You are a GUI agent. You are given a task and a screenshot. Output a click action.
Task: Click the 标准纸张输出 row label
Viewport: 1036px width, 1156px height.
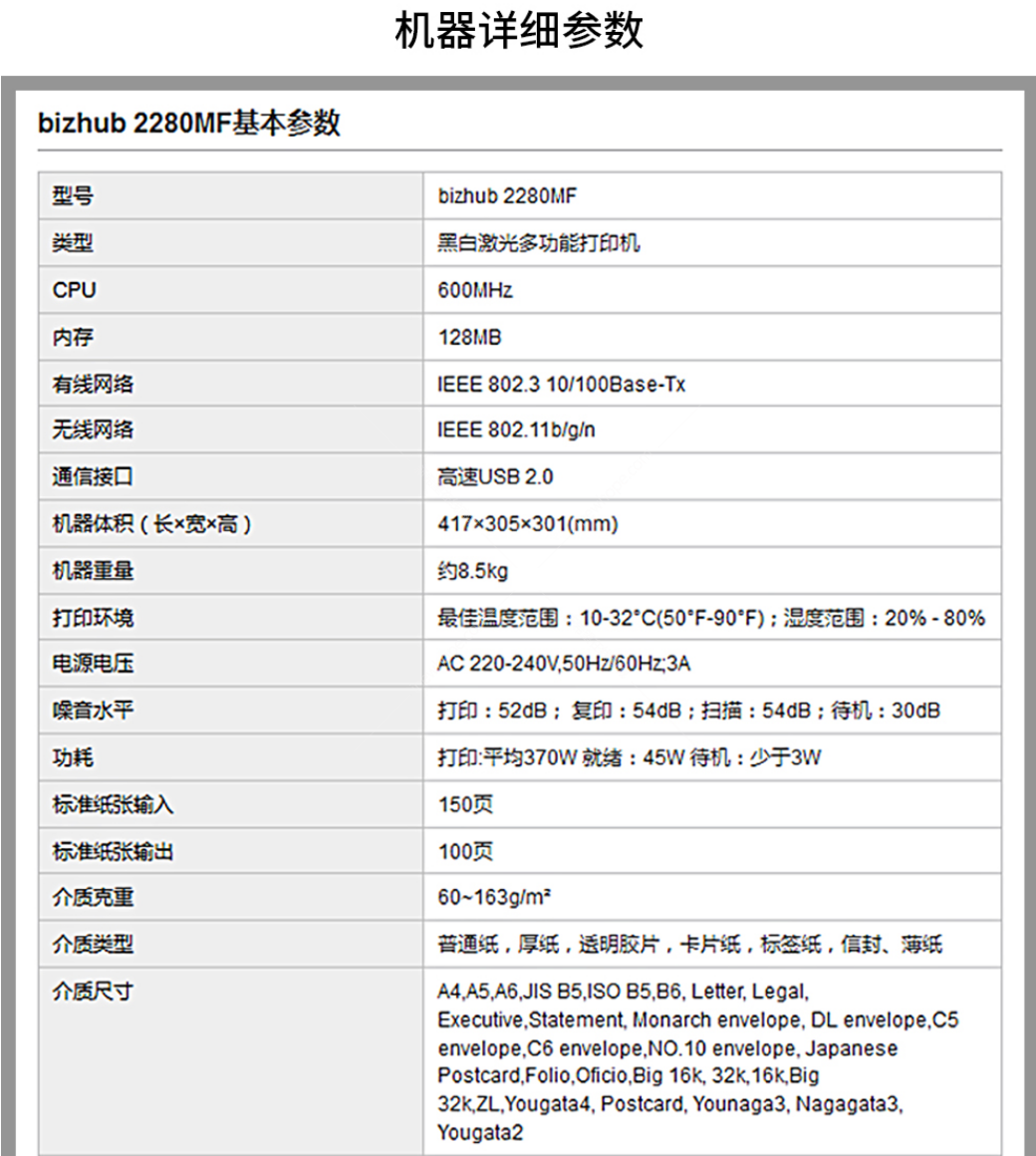point(113,851)
